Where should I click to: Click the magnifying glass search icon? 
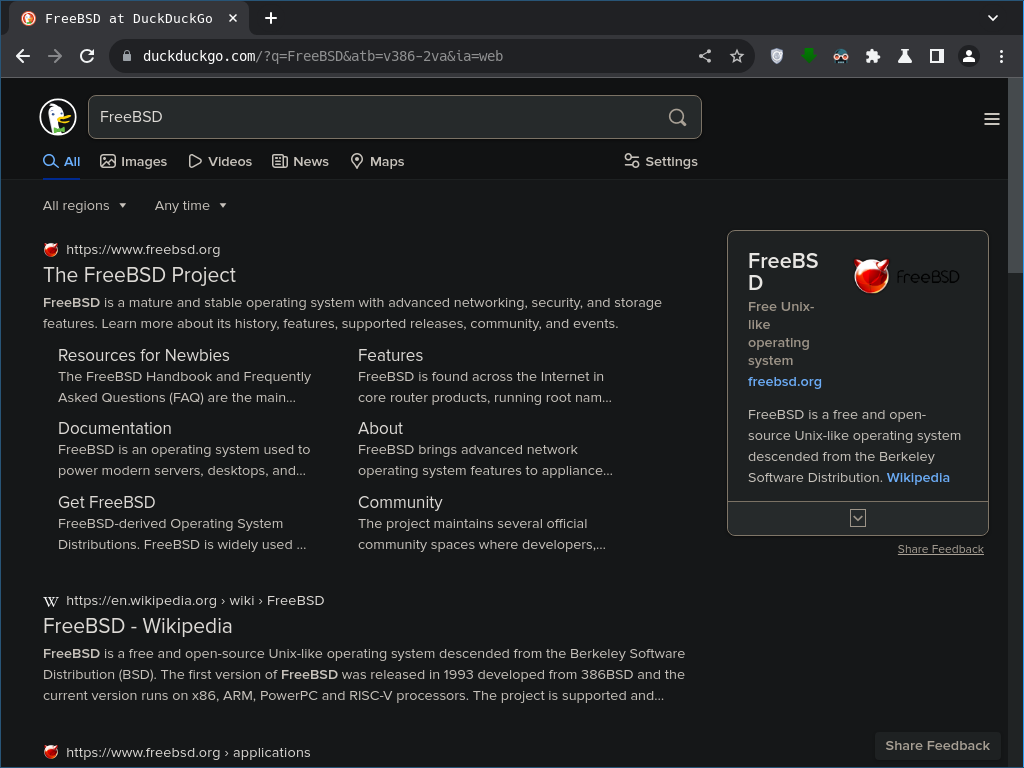tap(677, 117)
